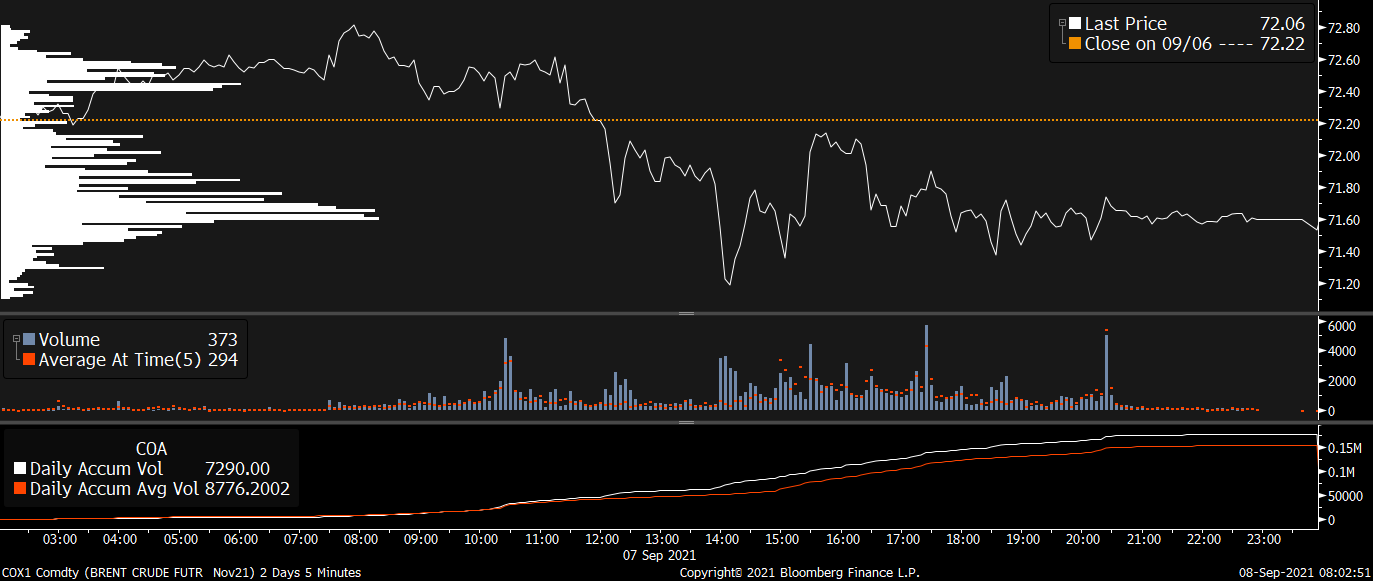Click the orange Close on 09/06 swatch
Image resolution: width=1373 pixels, height=581 pixels.
click(1075, 44)
